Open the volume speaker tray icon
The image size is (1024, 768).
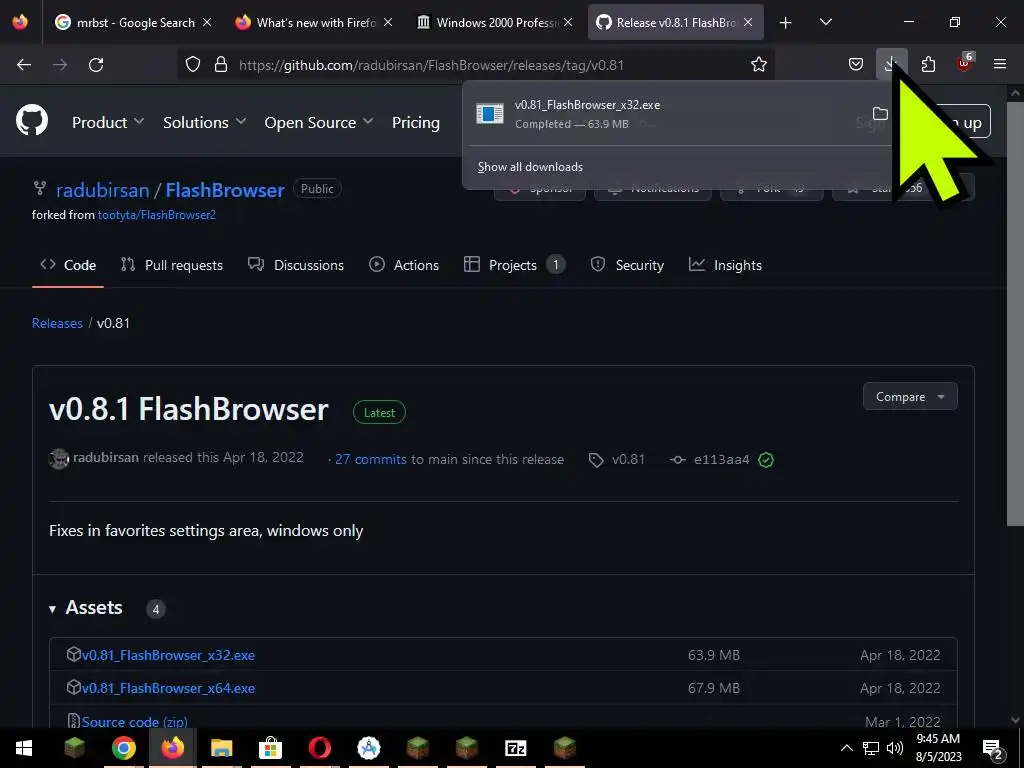pos(895,748)
